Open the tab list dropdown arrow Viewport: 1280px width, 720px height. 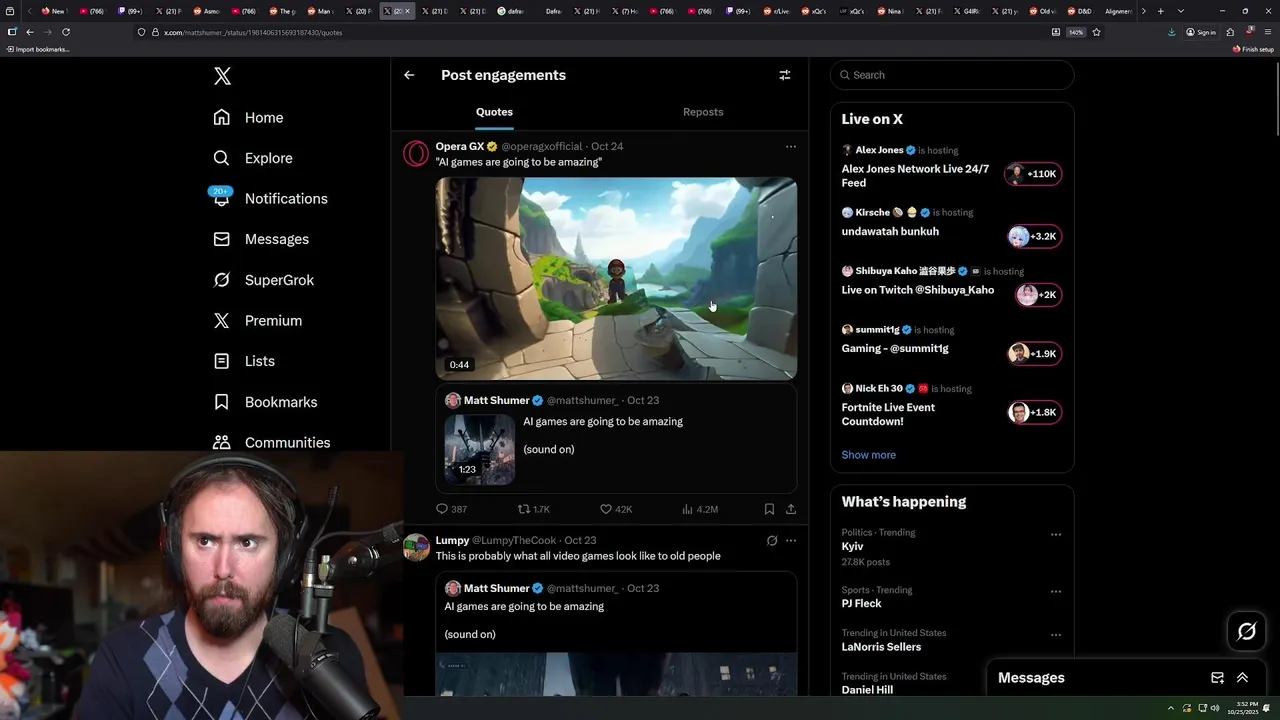coord(1181,11)
